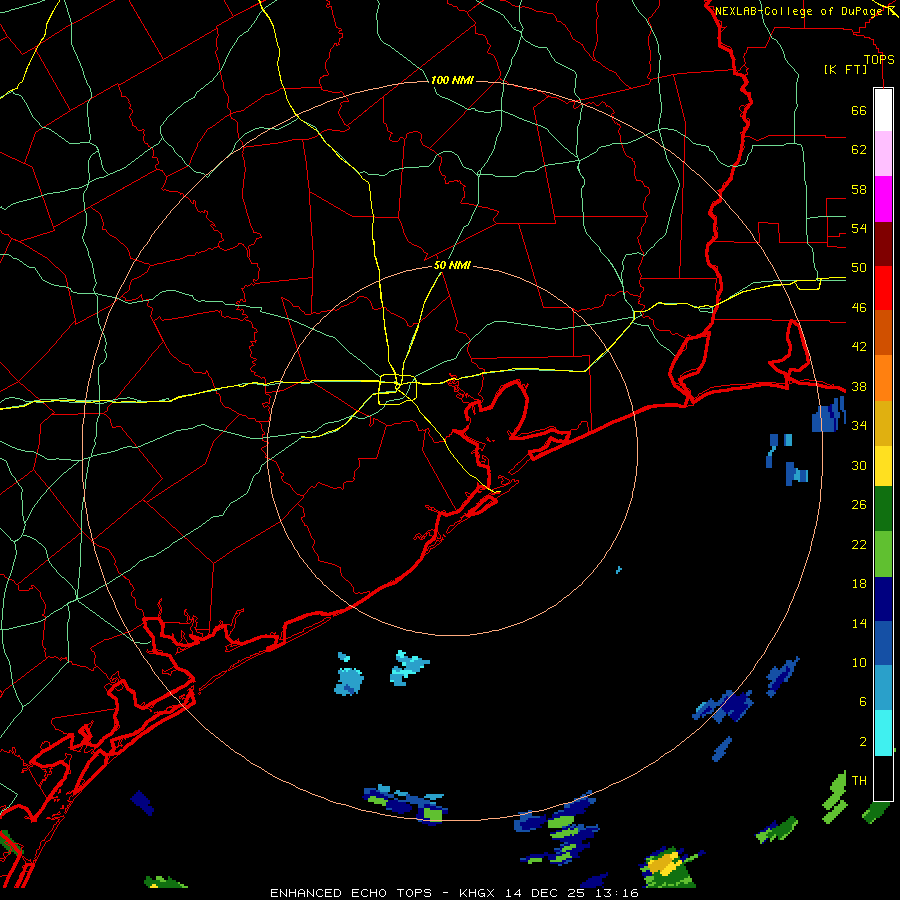Image resolution: width=900 pixels, height=900 pixels.
Task: Click the legend value '54'
Action: [x=859, y=228]
